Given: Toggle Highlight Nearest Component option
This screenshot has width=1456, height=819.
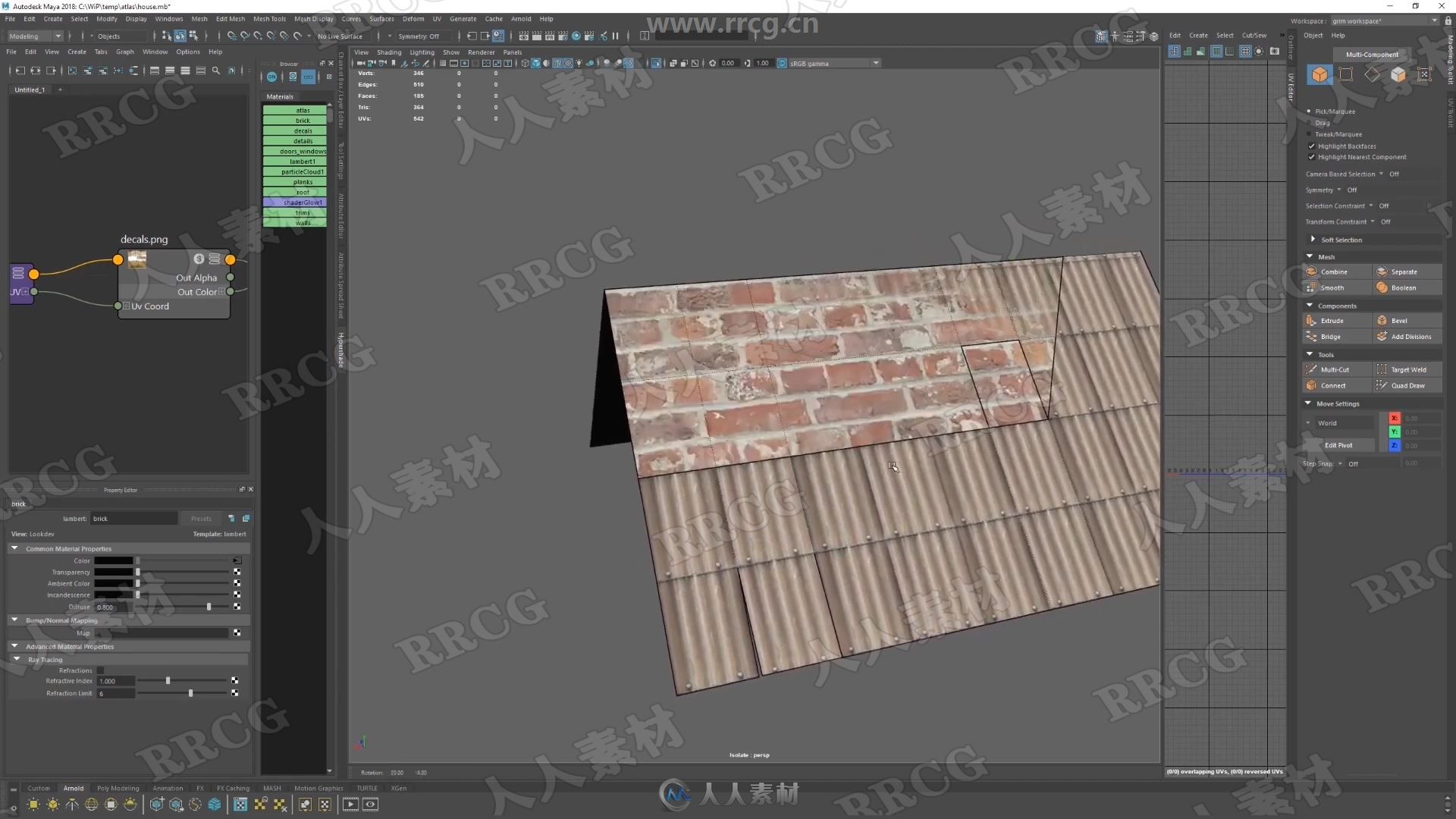Looking at the screenshot, I should 1311,157.
